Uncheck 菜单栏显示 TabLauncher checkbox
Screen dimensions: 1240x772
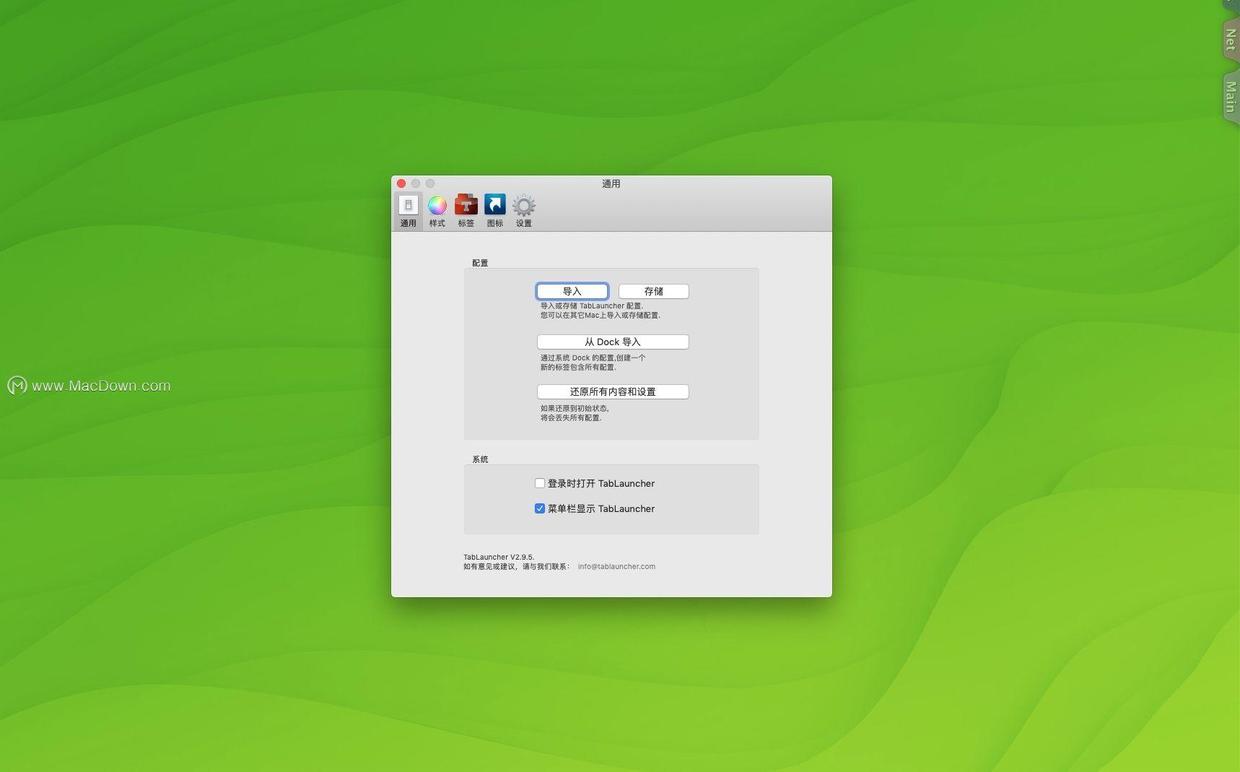click(x=540, y=508)
